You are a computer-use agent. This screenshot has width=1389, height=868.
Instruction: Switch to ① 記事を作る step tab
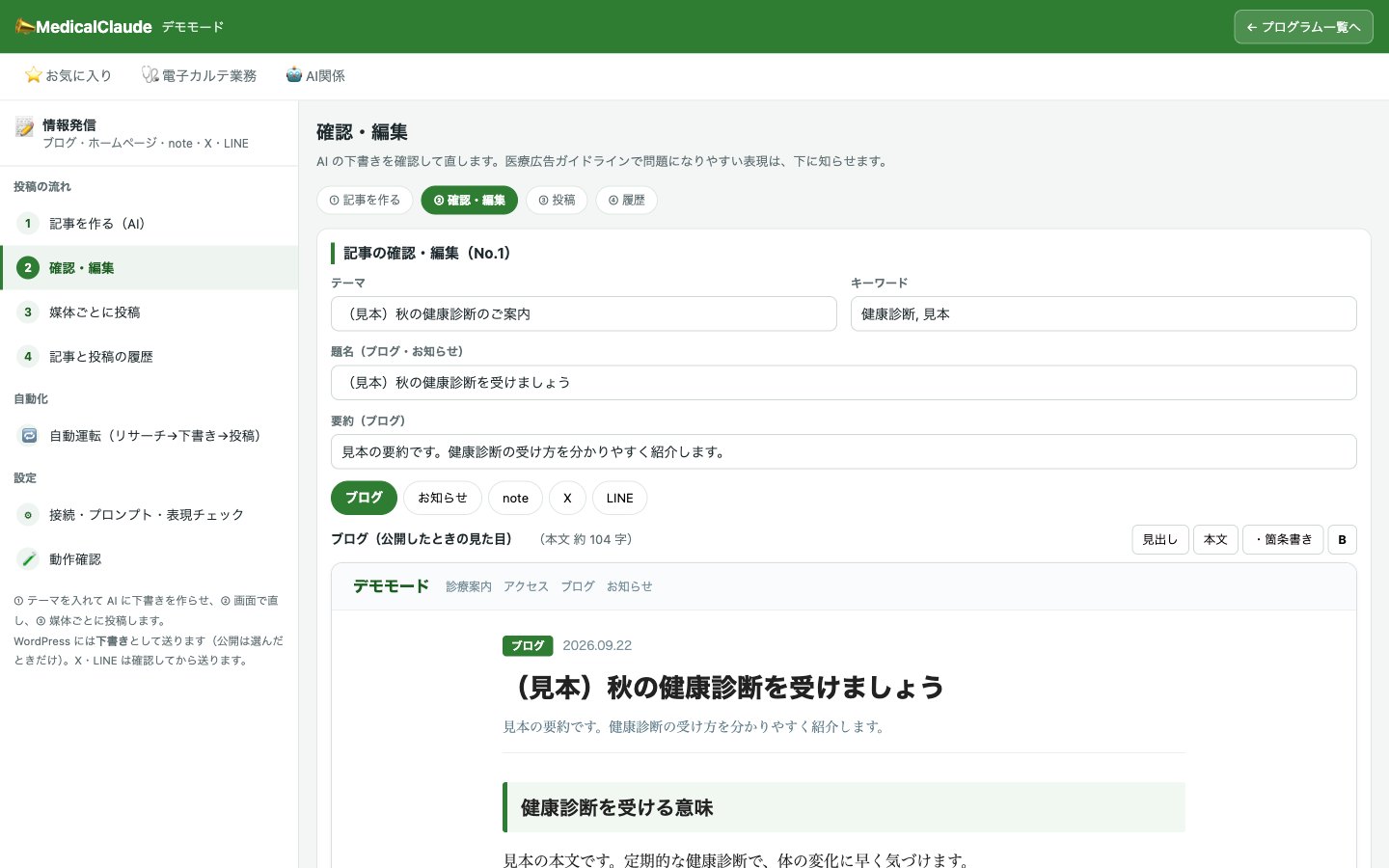click(365, 201)
